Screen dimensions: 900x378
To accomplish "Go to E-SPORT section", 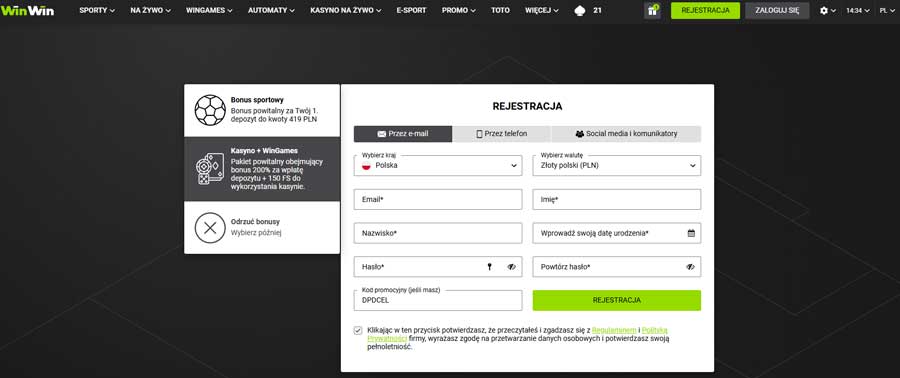I will click(x=411, y=10).
